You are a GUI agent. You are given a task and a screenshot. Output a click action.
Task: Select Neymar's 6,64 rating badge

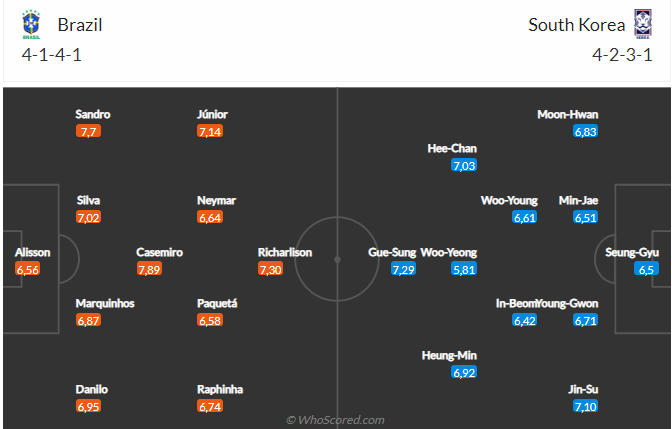click(x=210, y=217)
